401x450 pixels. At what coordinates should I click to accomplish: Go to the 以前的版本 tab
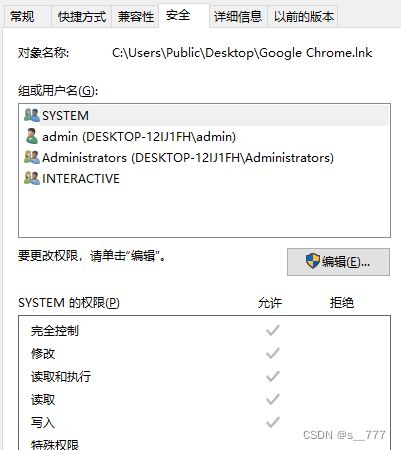303,16
